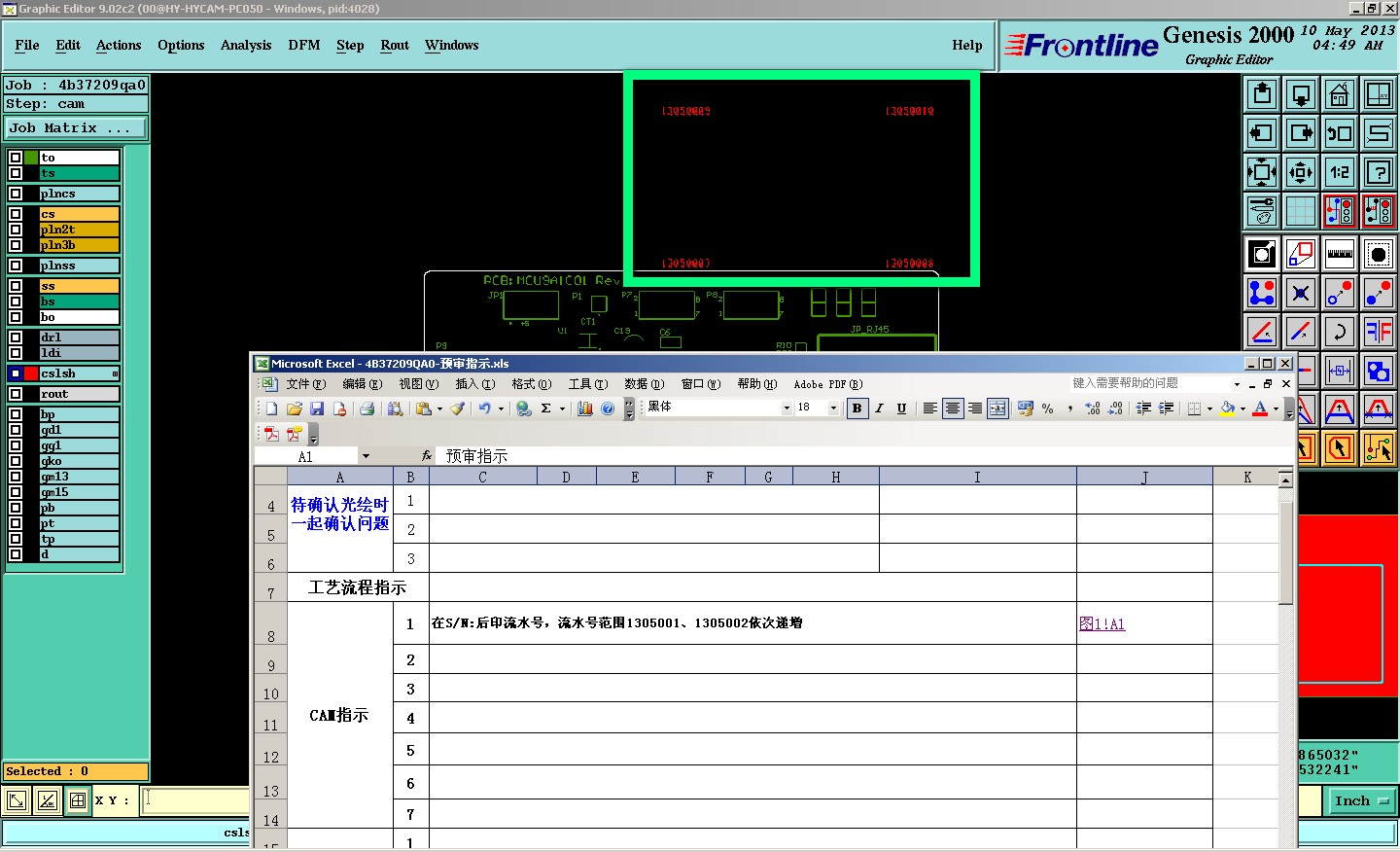Toggle the checkbox for layer plncs
This screenshot has width=1400, height=852.
tap(16, 194)
